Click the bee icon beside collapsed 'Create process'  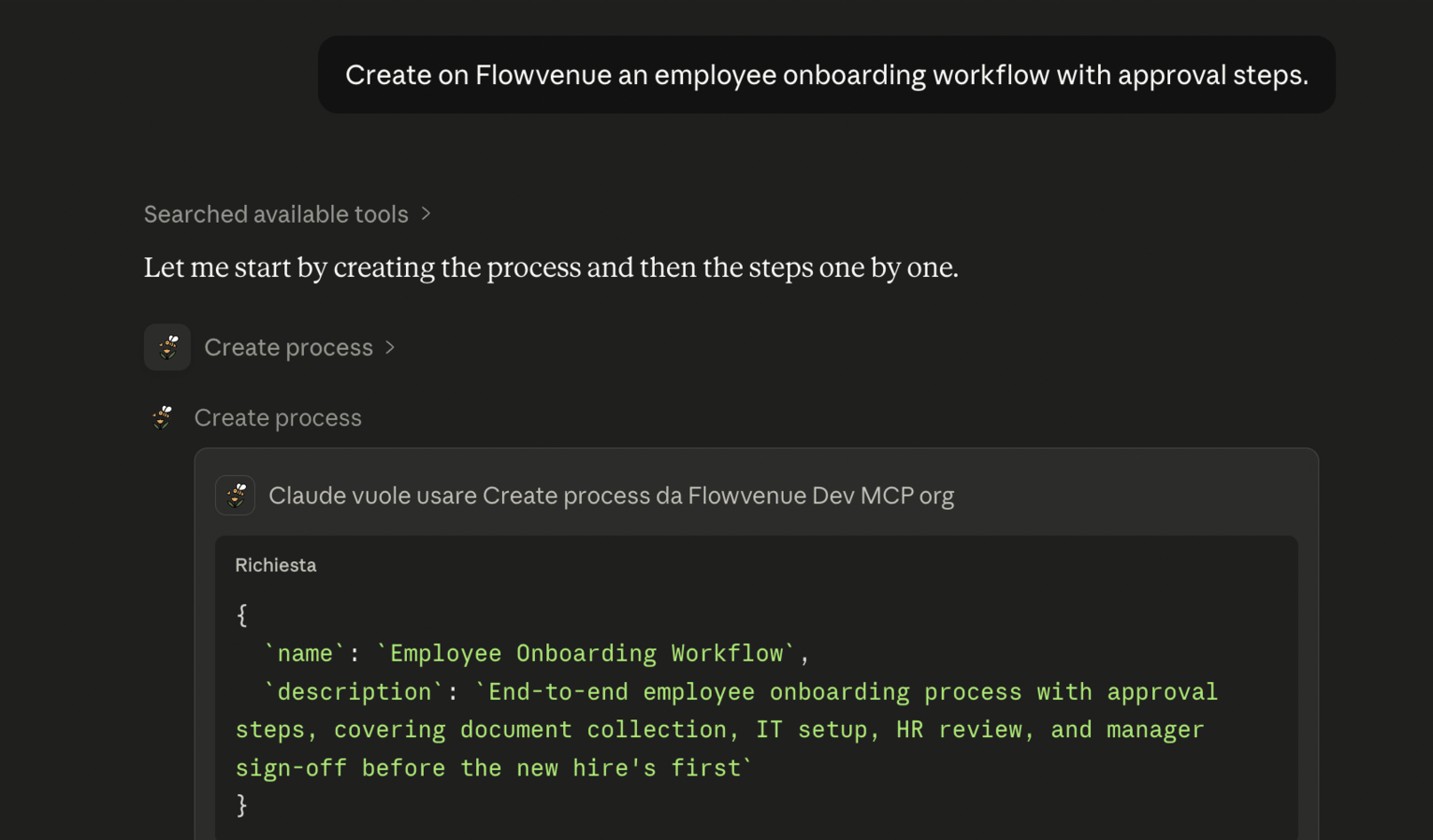click(167, 347)
